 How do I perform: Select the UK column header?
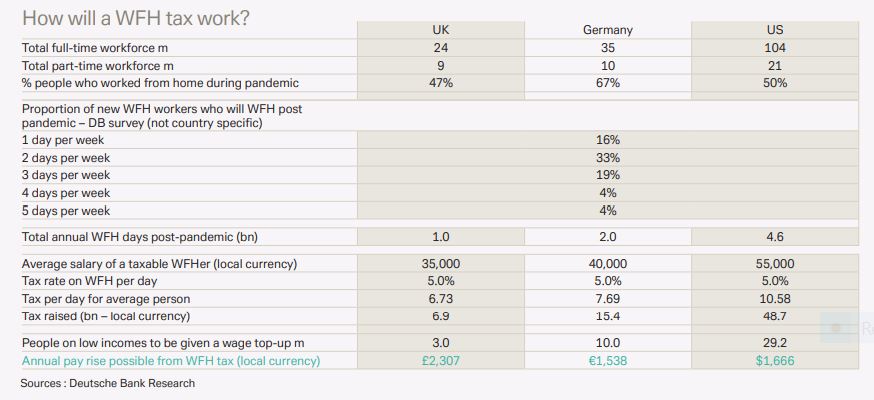tap(441, 30)
